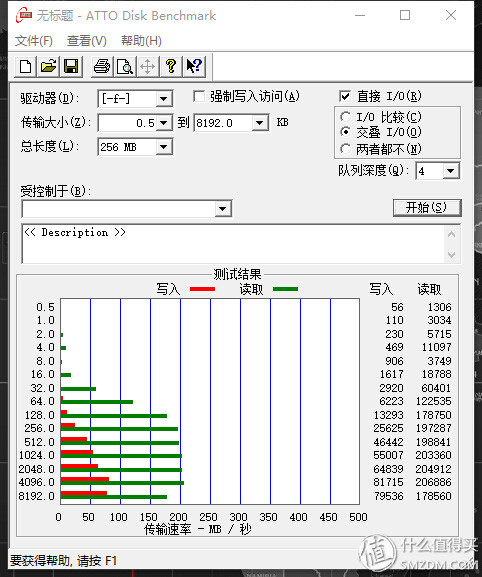Screen dimensions: 482x577
Task: Expand the 驱动器 drive dropdown
Action: (163, 99)
